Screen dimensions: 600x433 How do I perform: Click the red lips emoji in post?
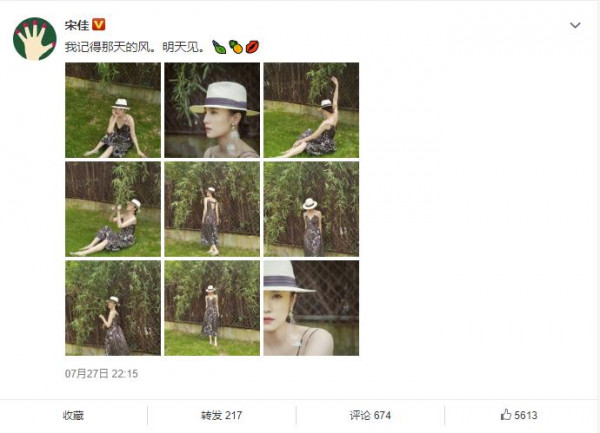coord(252,47)
